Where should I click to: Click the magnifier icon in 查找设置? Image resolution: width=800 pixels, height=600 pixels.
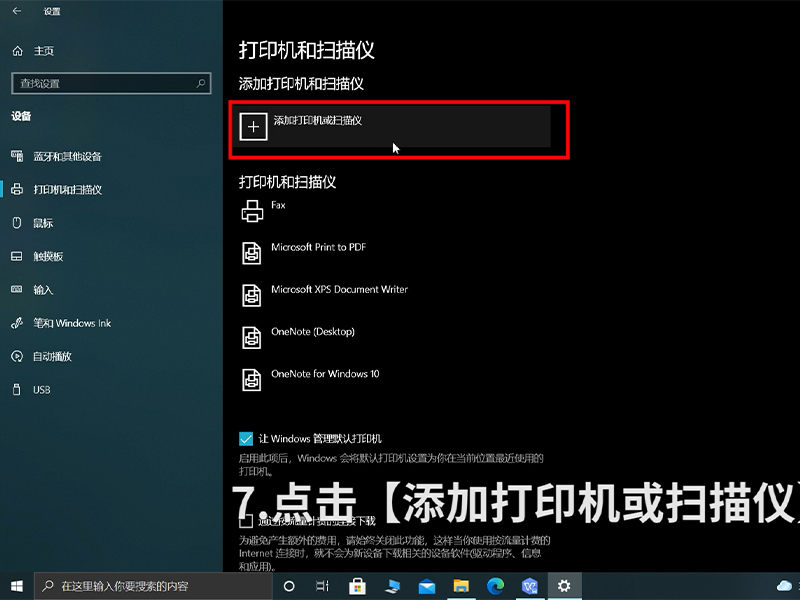point(201,83)
